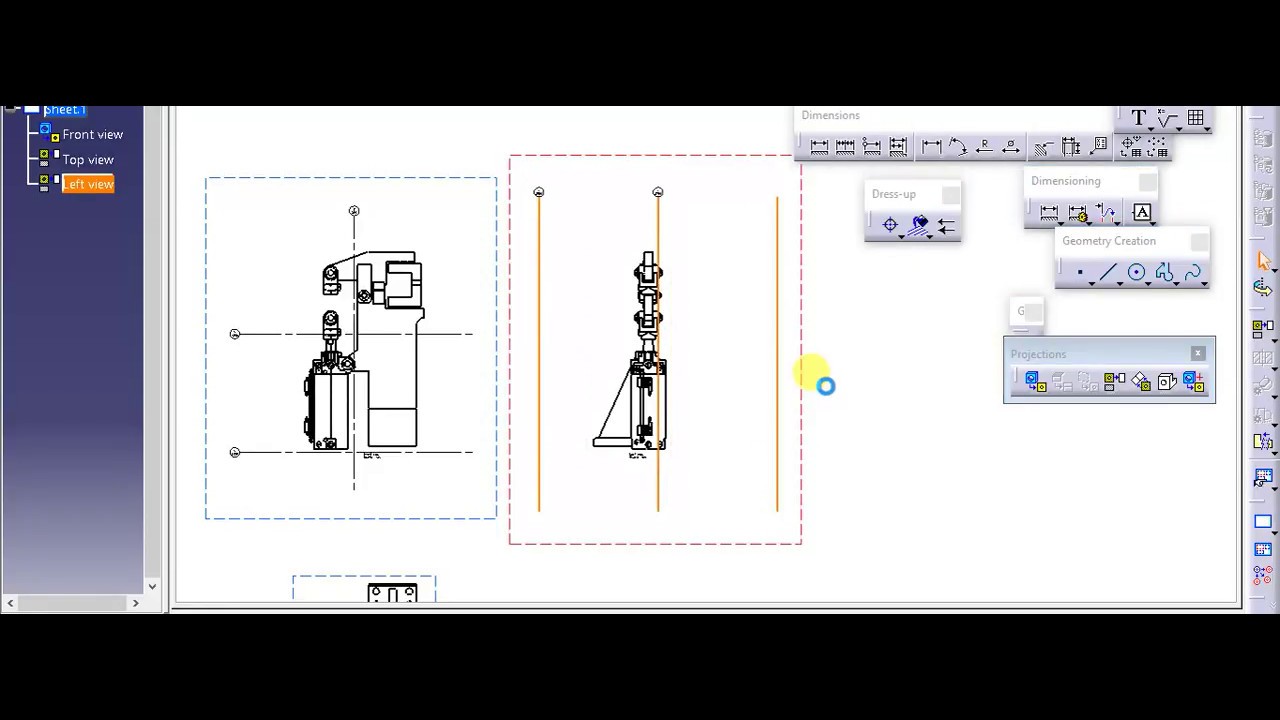Screen dimensions: 1280x720
Task: Select the Line tool in Geometry Creation
Action: click(x=1108, y=272)
